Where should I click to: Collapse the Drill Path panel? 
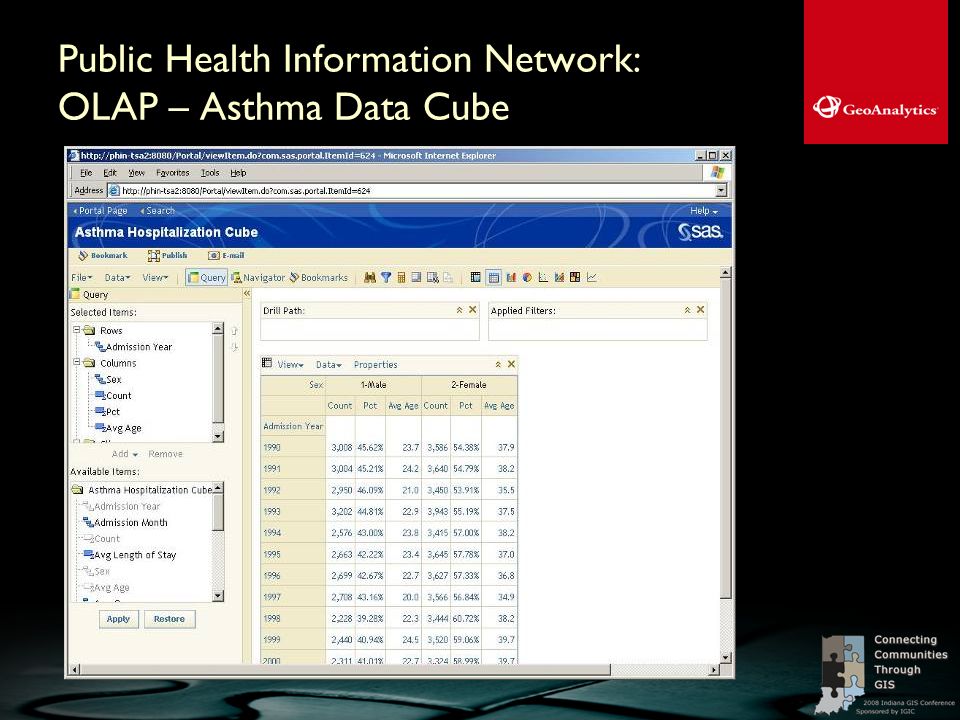459,310
